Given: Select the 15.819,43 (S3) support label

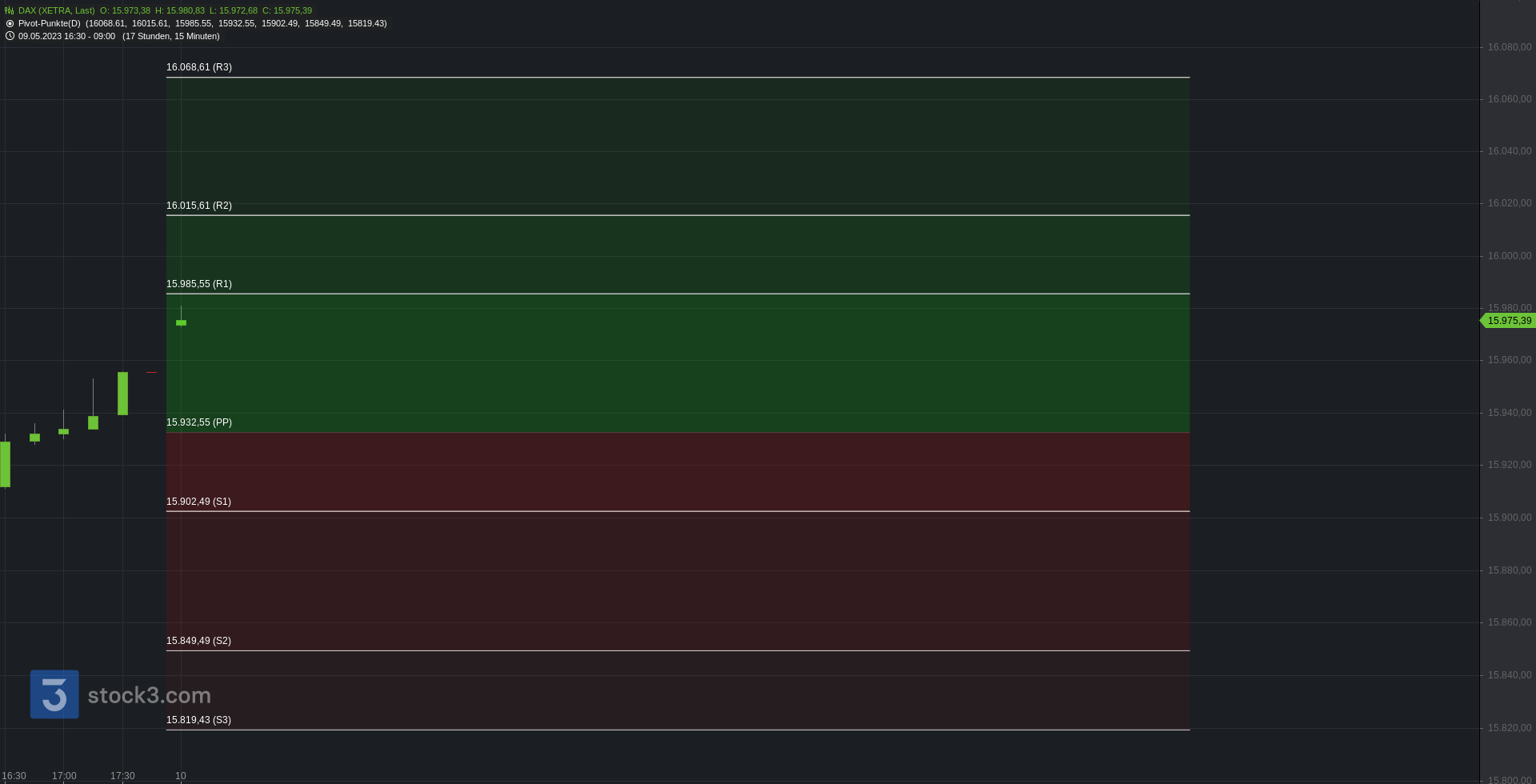Looking at the screenshot, I should (x=198, y=720).
